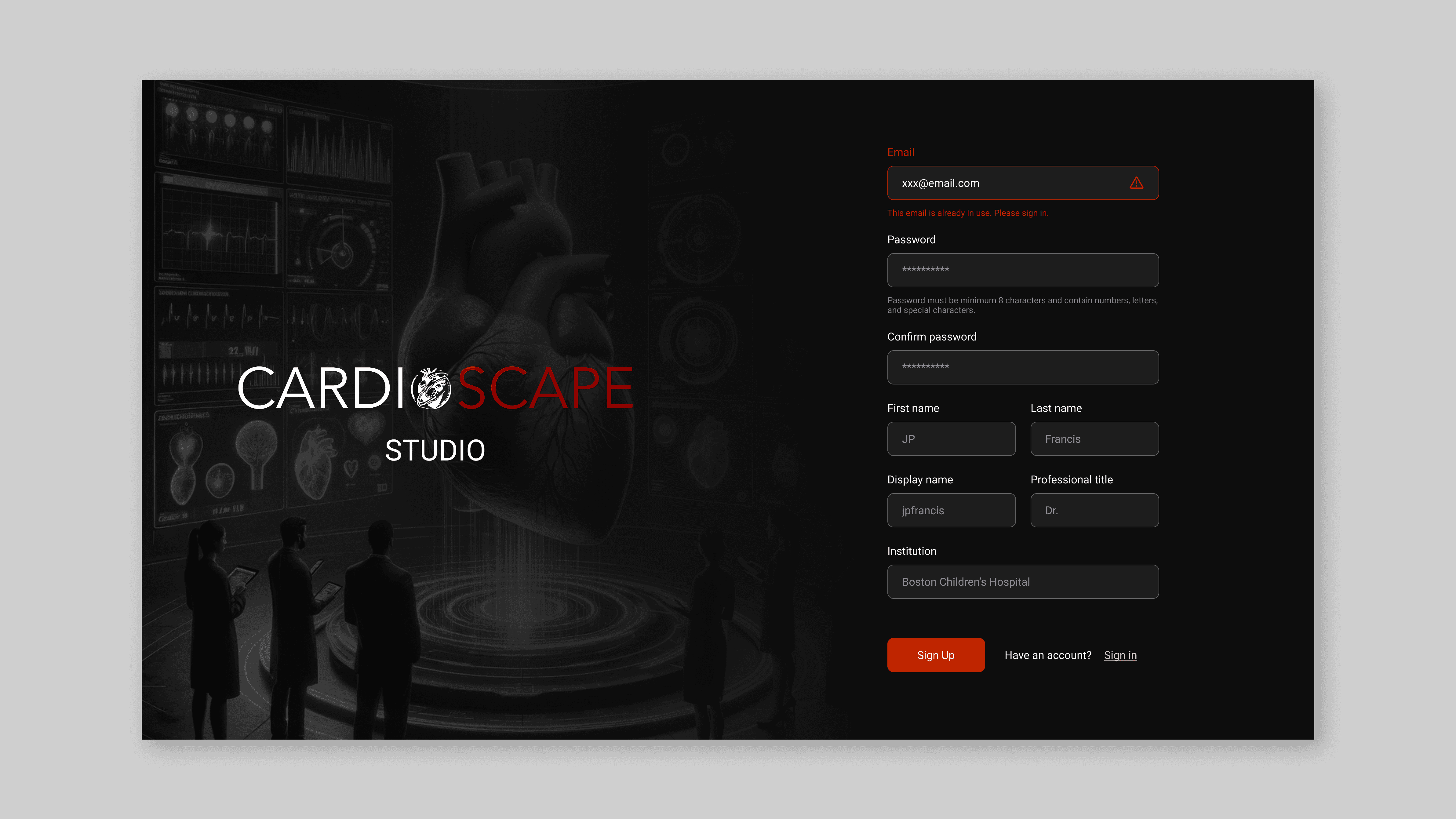The image size is (1456, 819).
Task: Click into the Password input field
Action: (1022, 270)
